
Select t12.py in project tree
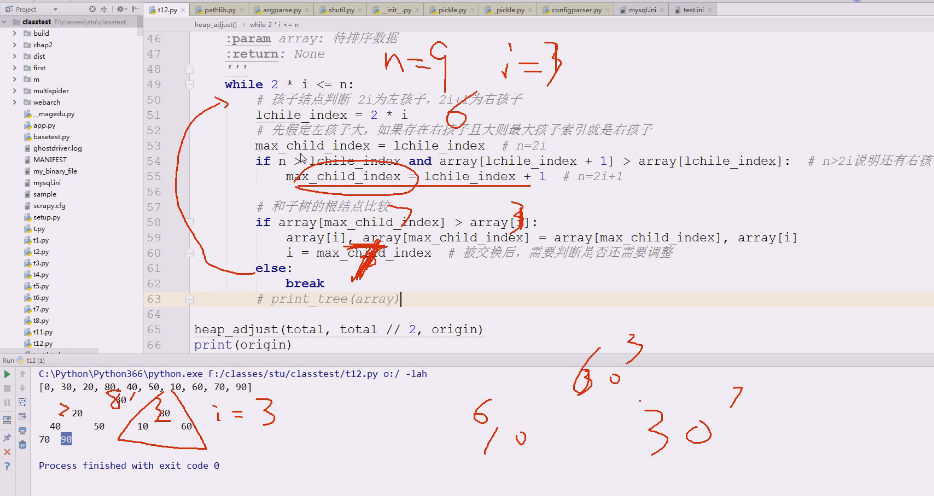click(43, 344)
